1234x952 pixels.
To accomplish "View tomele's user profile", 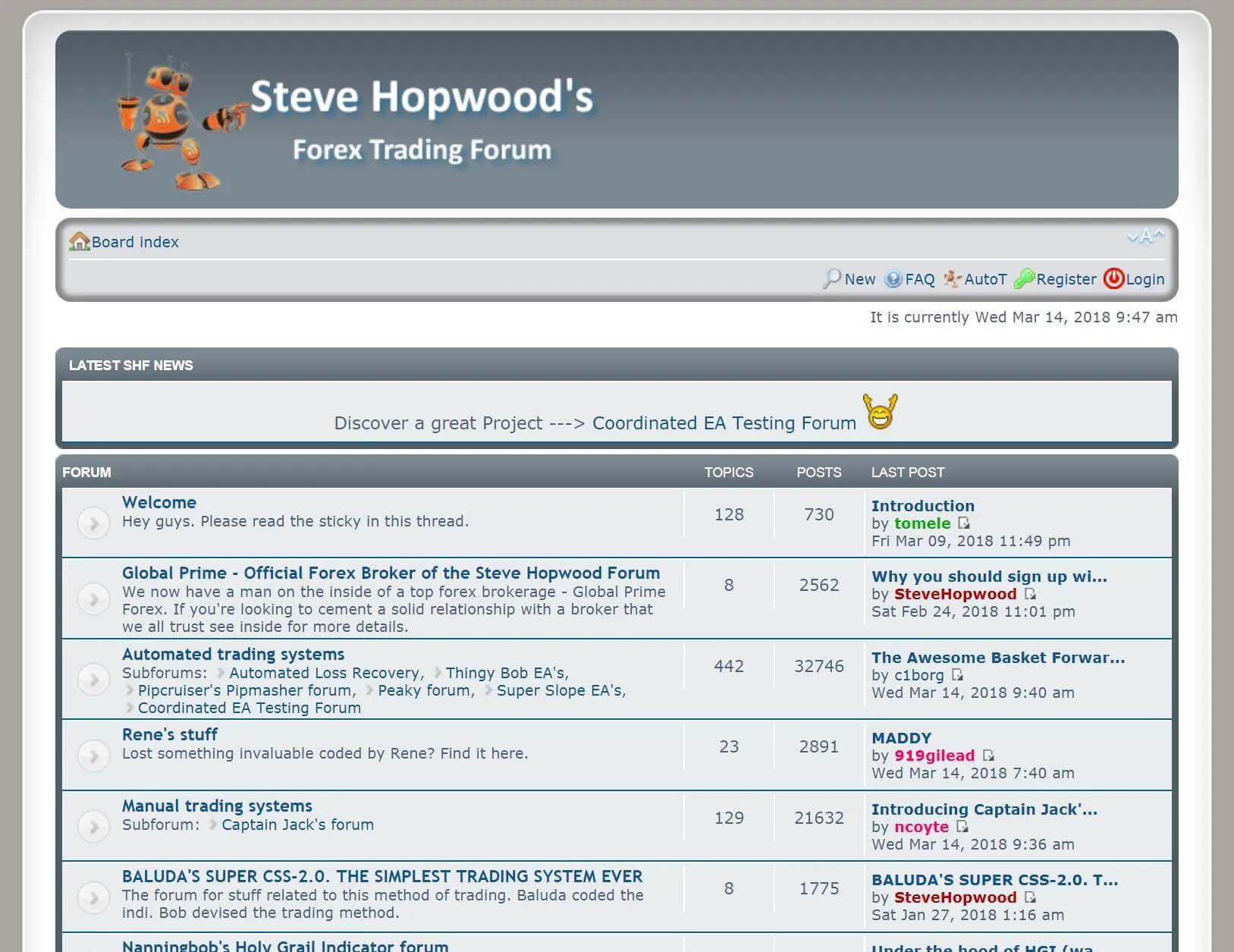I will click(922, 523).
